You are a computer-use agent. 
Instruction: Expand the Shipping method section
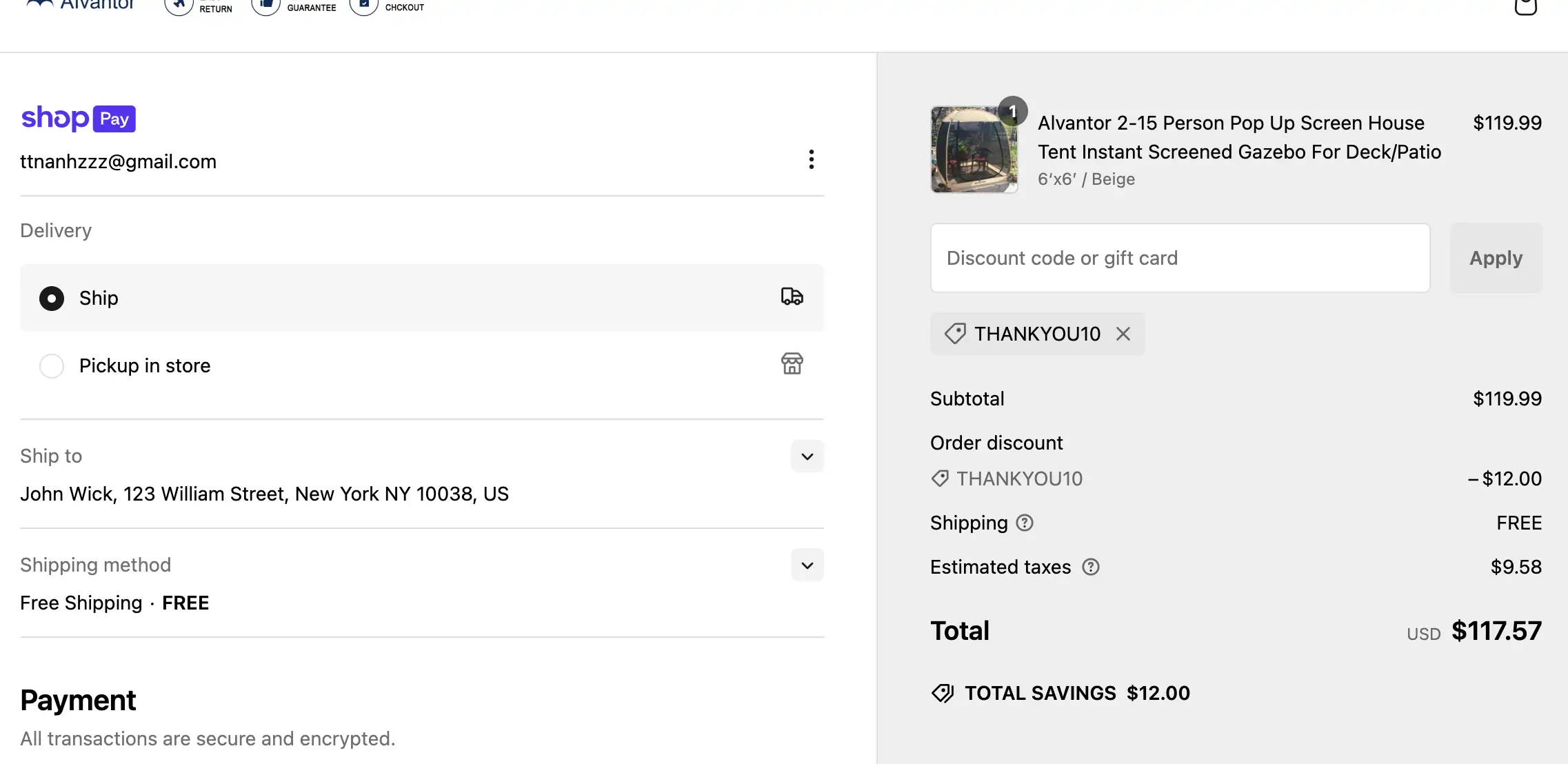[807, 565]
